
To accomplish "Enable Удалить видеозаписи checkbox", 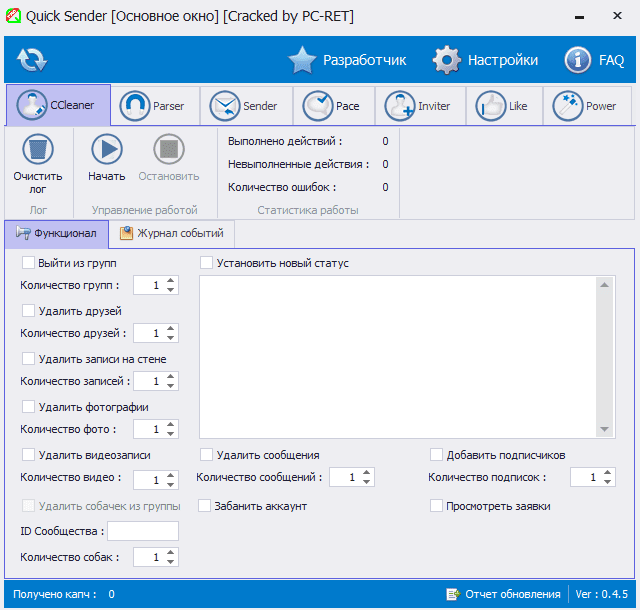I will (28, 454).
